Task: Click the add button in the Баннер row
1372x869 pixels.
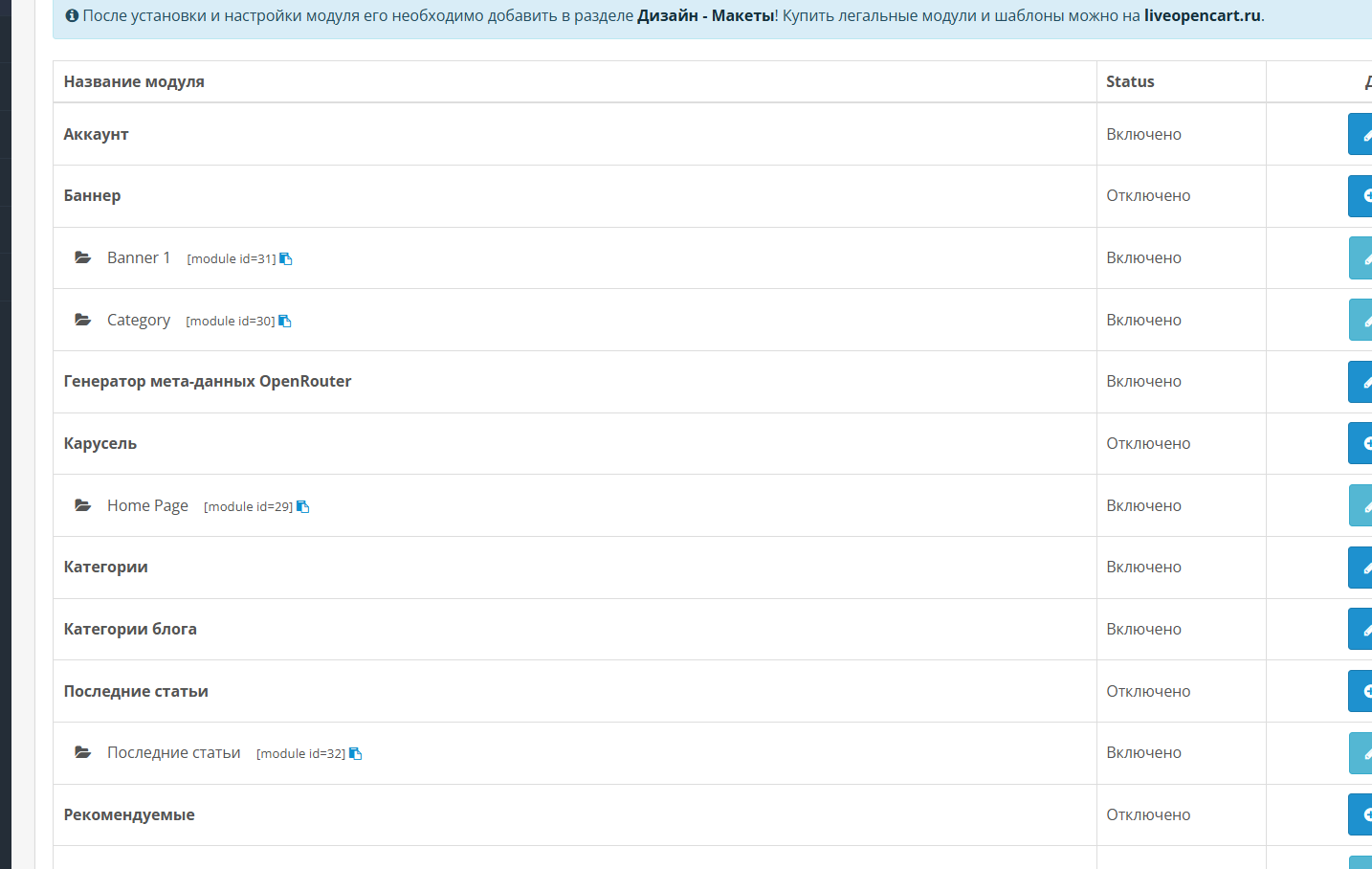Action: (1361, 195)
